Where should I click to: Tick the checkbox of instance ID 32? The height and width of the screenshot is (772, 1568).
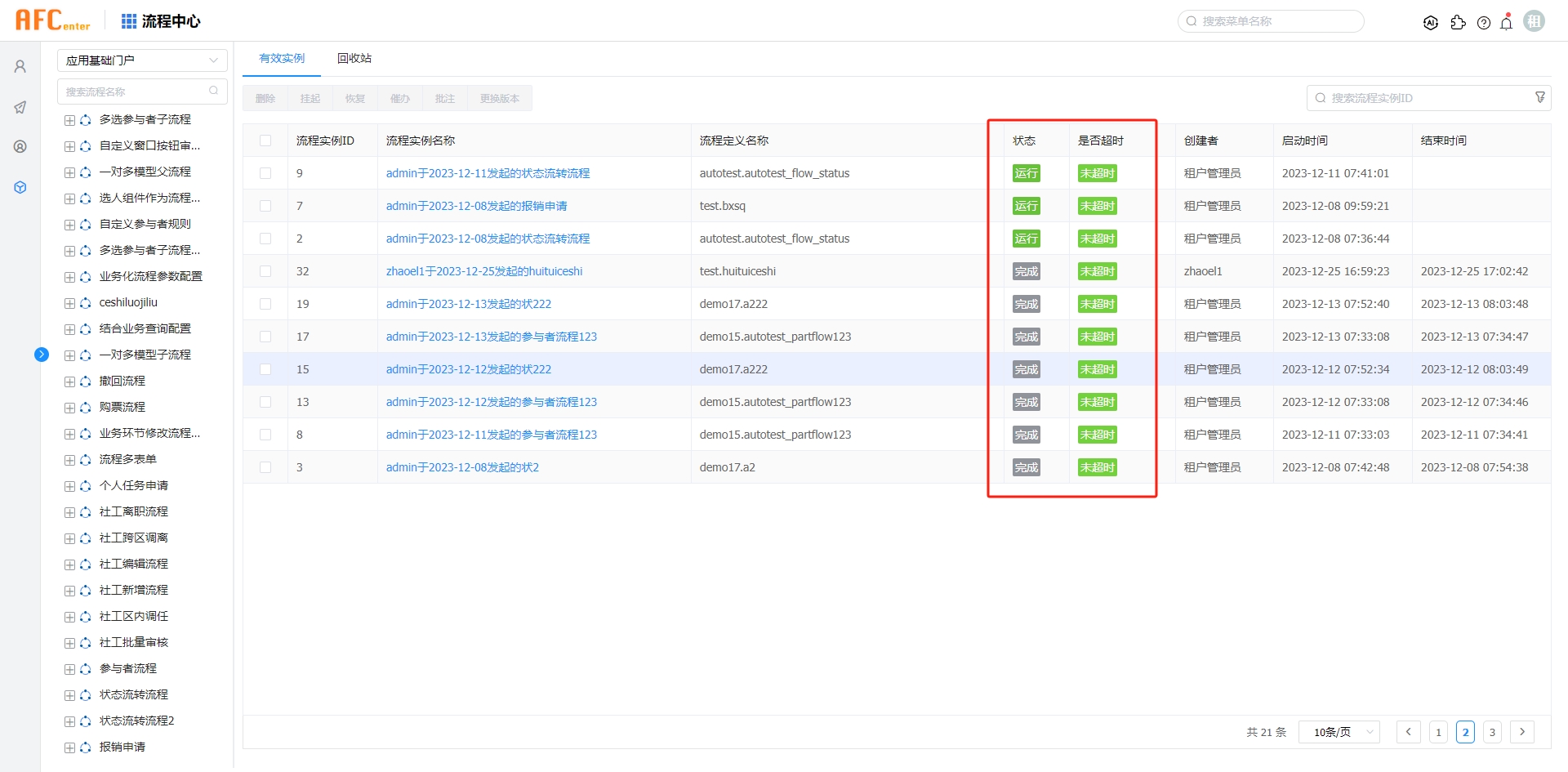(265, 270)
